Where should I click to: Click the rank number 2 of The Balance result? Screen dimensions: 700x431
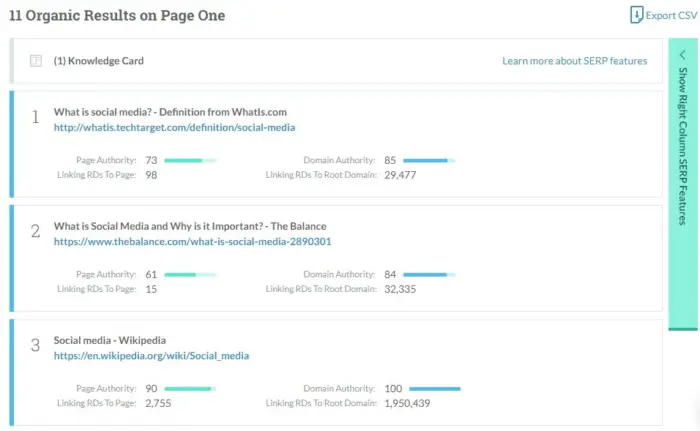pos(35,231)
